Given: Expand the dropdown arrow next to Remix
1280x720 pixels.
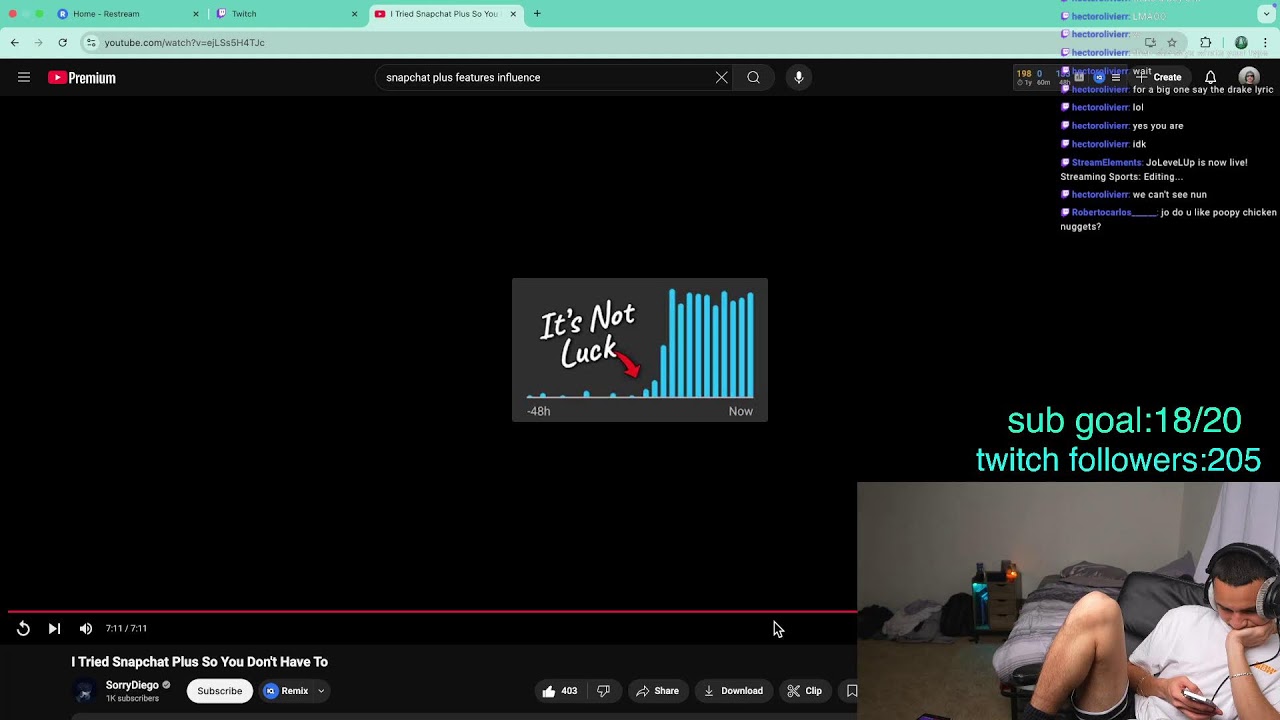Looking at the screenshot, I should [x=321, y=690].
